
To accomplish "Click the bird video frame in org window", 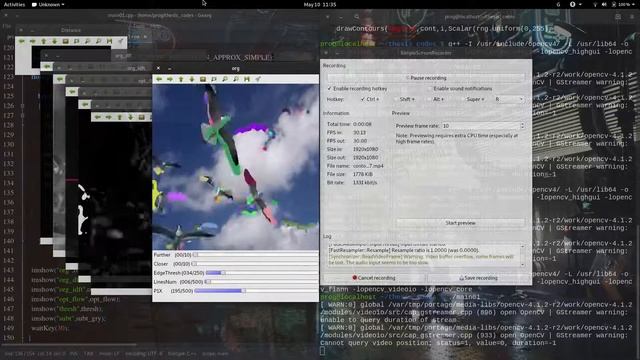I will [x=236, y=167].
